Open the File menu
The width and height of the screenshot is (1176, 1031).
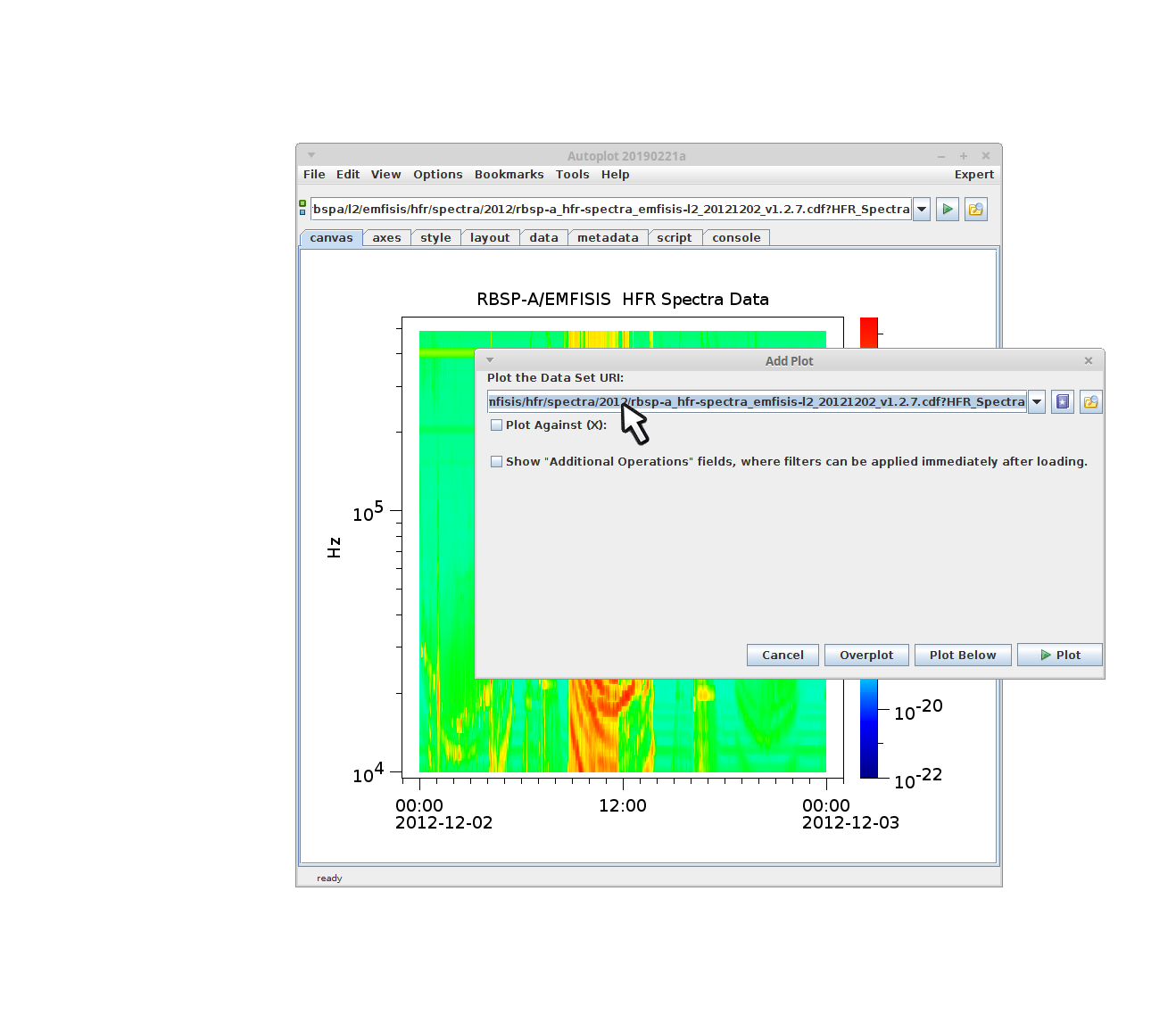314,175
